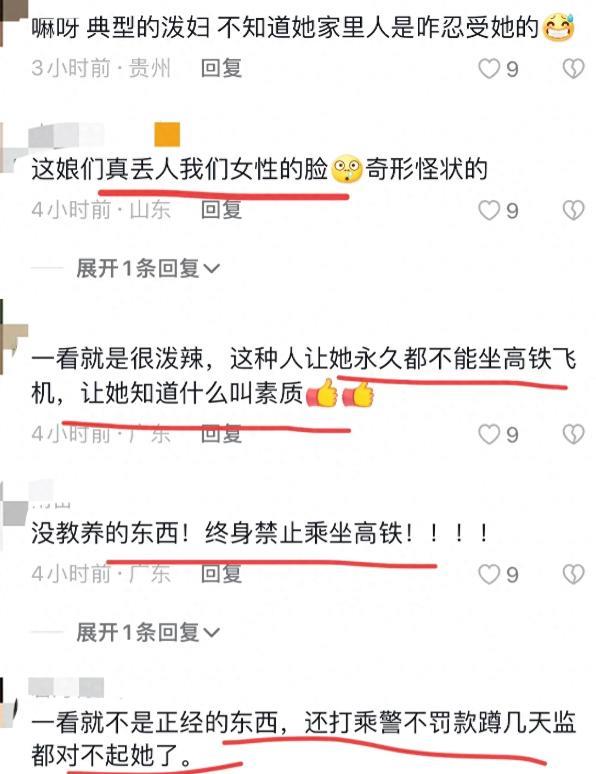Open avatar of the 山东 commenter
This screenshot has height=774, width=596.
click(x=9, y=147)
